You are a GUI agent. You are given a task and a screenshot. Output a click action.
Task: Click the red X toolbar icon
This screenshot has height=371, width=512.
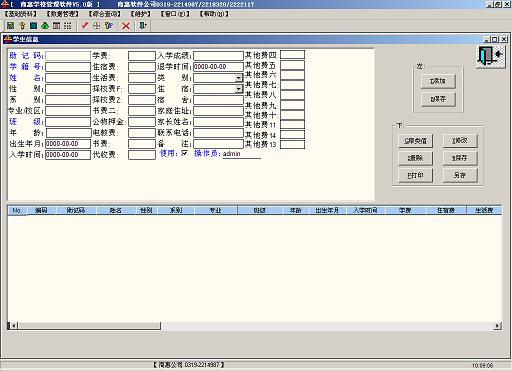pos(126,26)
